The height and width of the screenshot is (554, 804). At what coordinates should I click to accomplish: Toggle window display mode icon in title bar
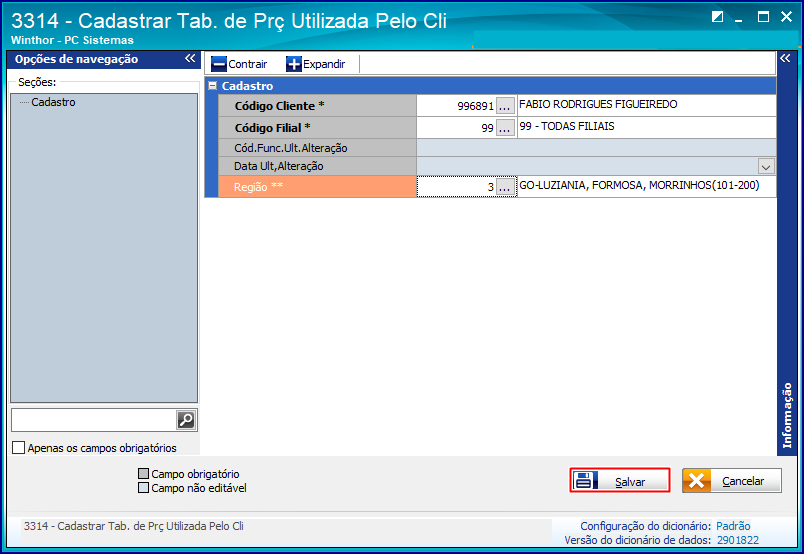click(717, 17)
